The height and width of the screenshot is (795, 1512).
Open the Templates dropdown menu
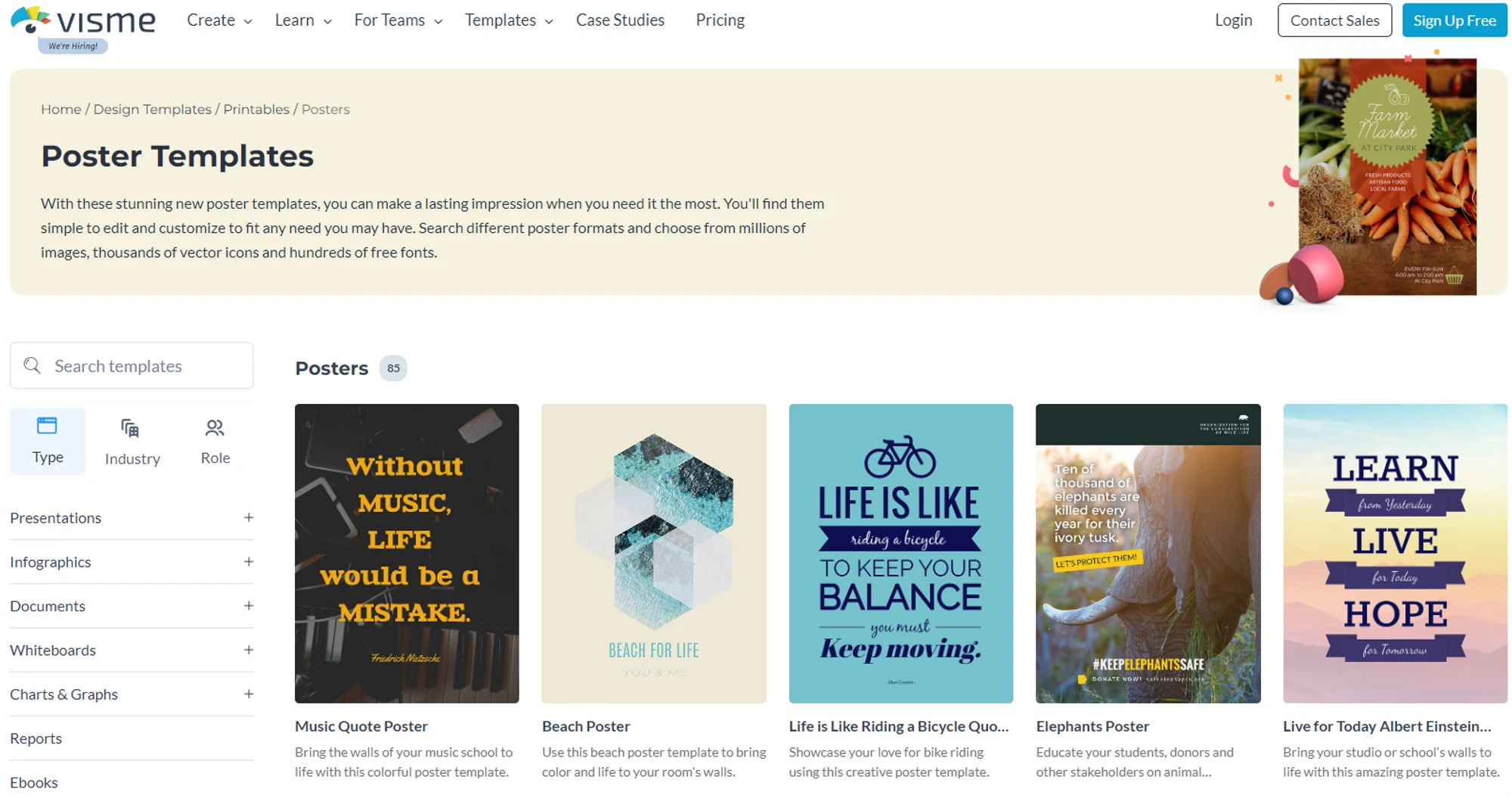coord(509,20)
